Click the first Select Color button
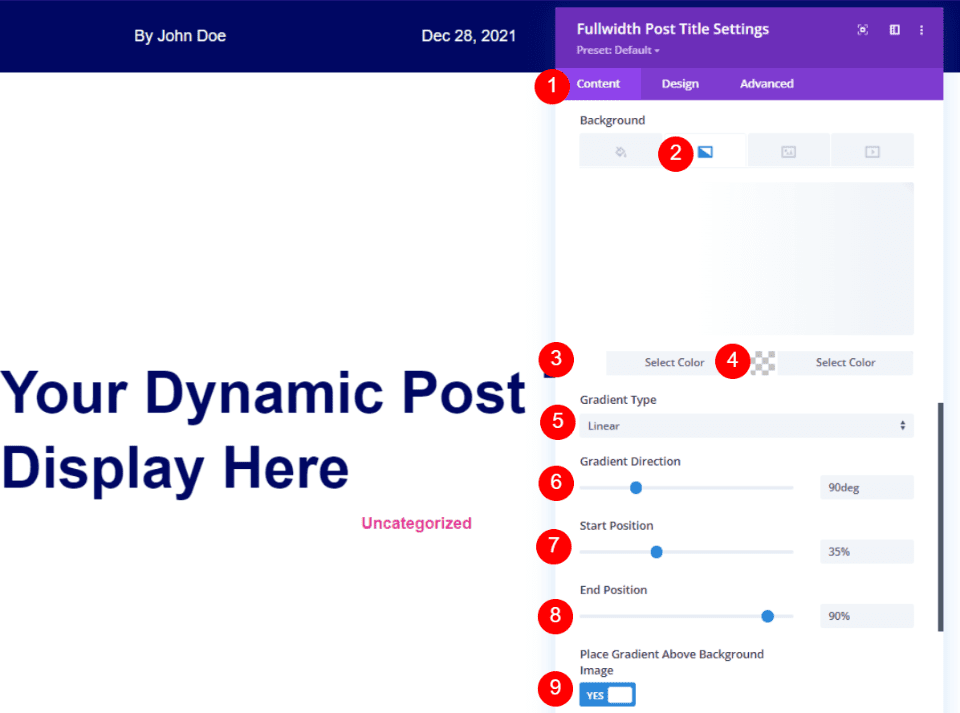The width and height of the screenshot is (960, 713). coord(674,362)
